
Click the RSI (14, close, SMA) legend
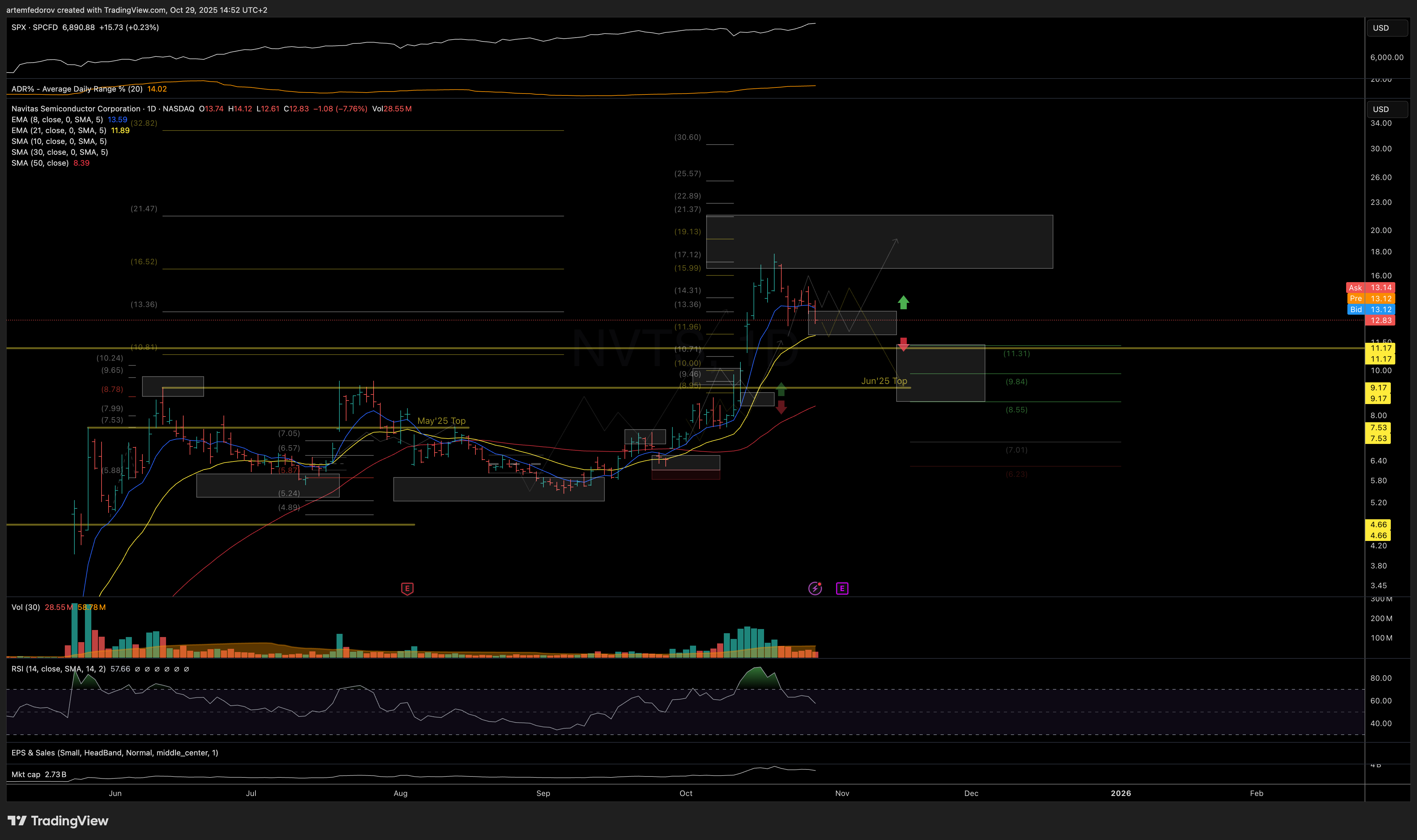(58, 669)
